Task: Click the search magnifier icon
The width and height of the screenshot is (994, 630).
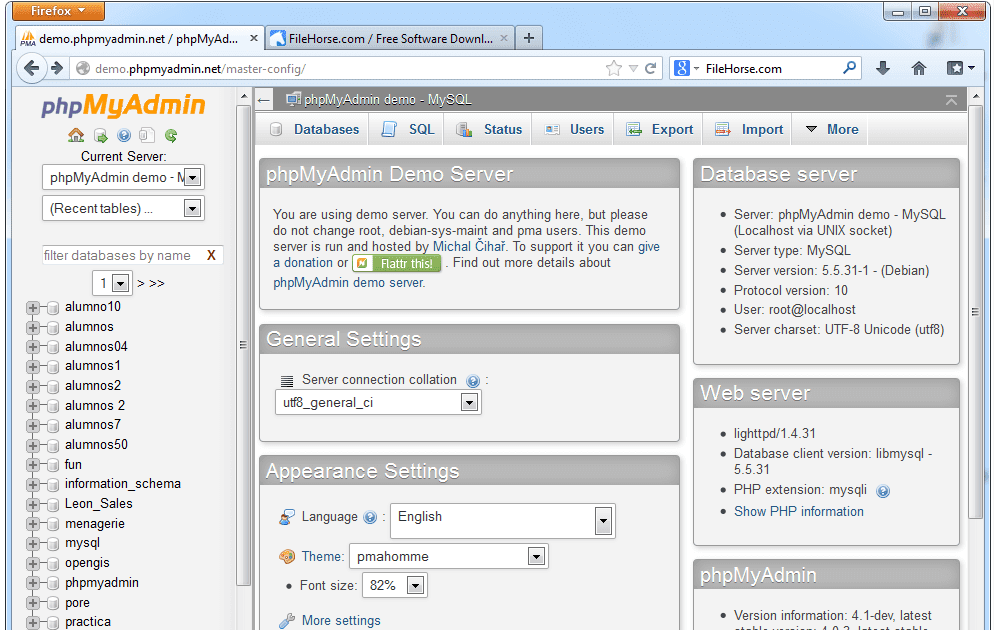Action: 849,68
